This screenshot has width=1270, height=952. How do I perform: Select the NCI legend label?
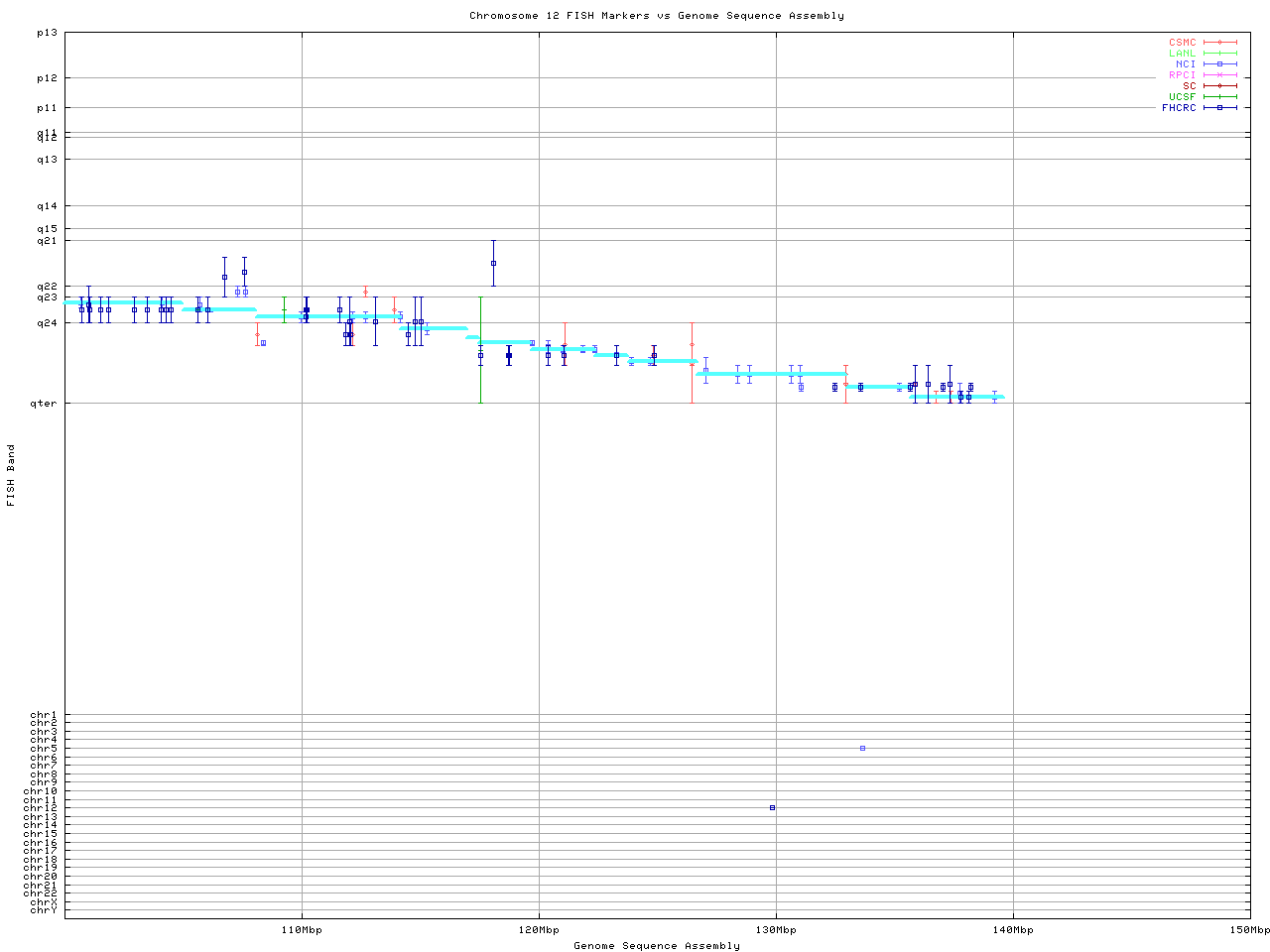[x=1186, y=63]
